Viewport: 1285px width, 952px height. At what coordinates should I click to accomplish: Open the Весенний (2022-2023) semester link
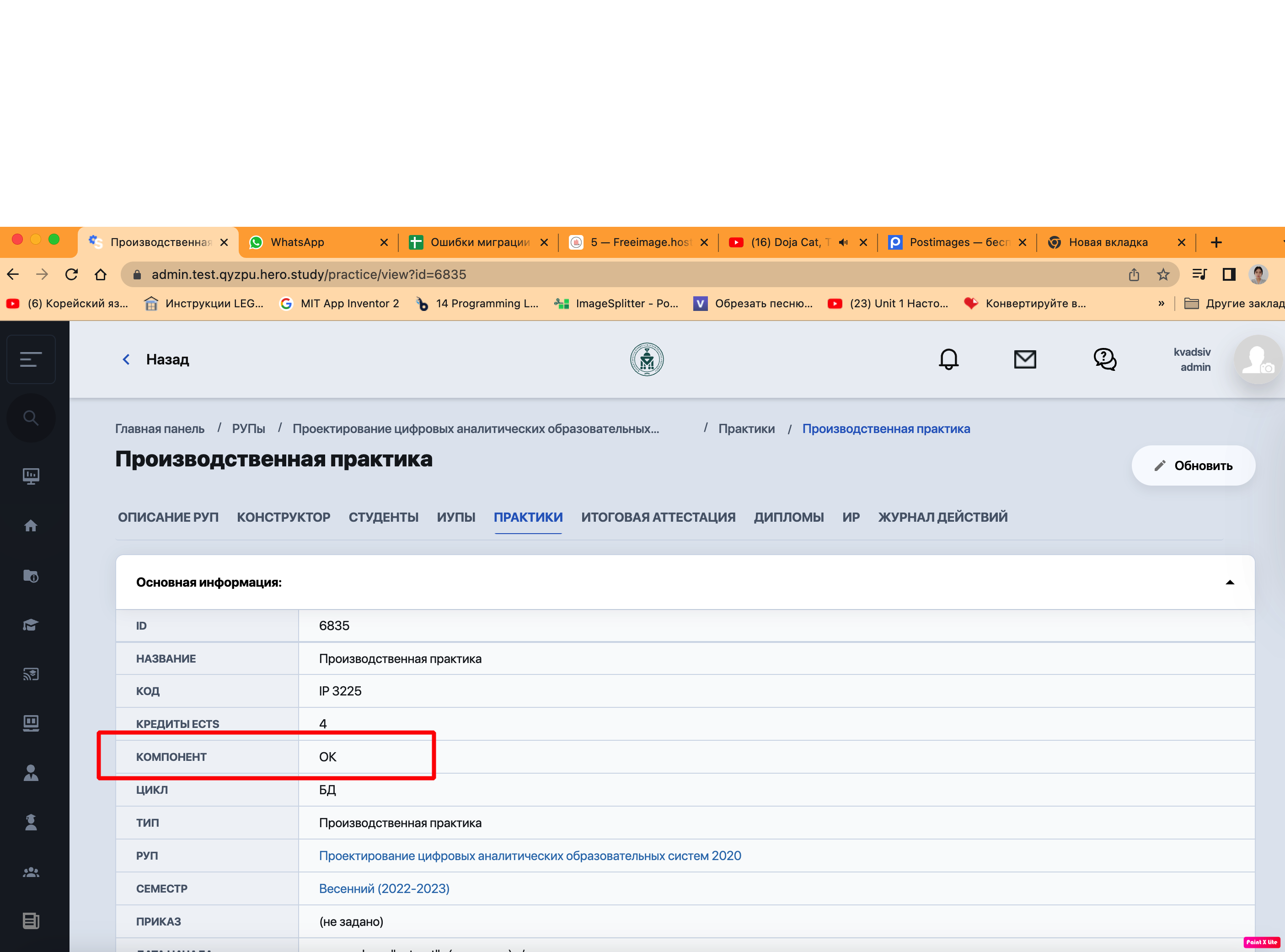click(x=384, y=888)
